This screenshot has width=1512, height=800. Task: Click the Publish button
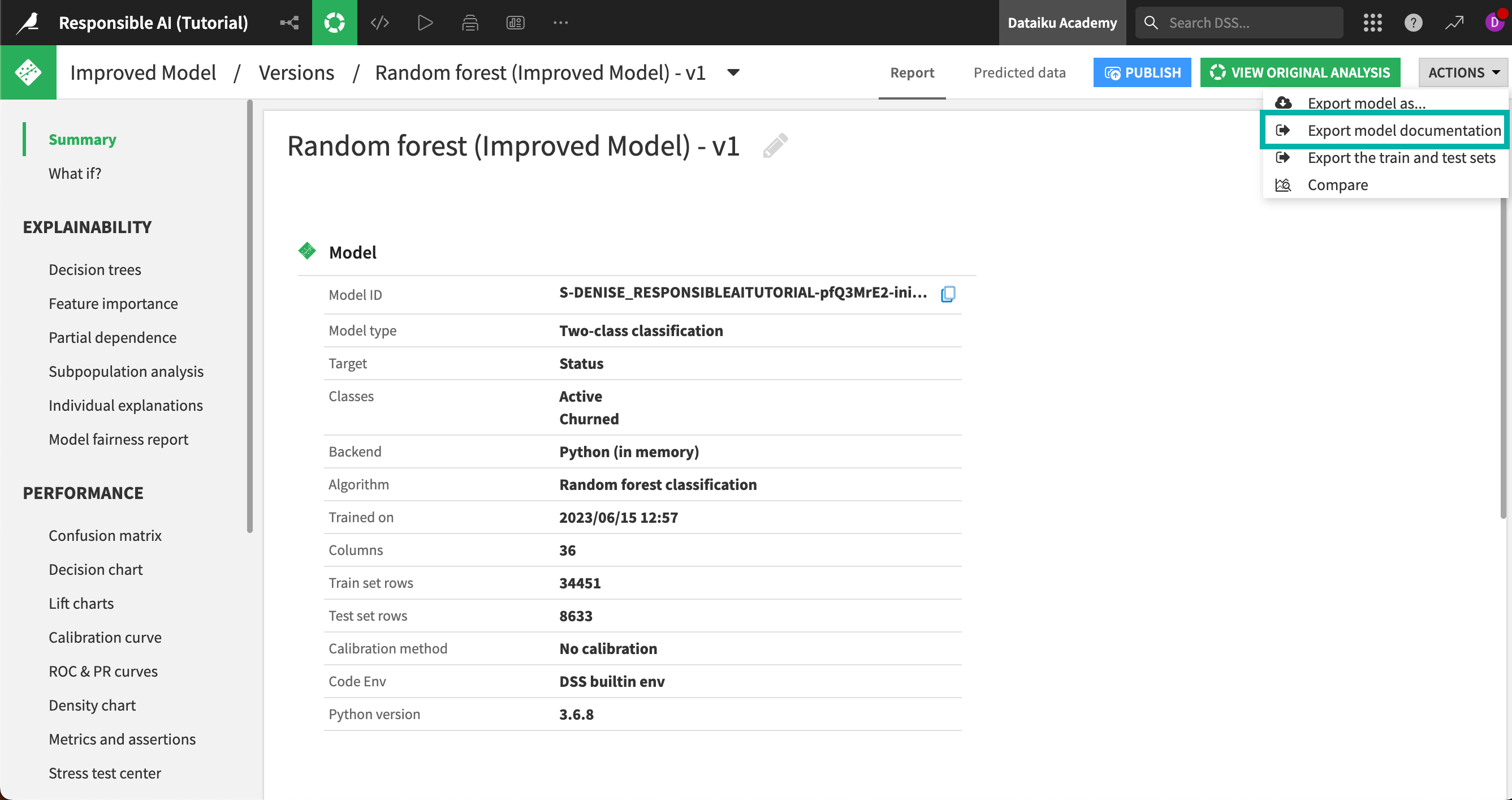tap(1142, 72)
